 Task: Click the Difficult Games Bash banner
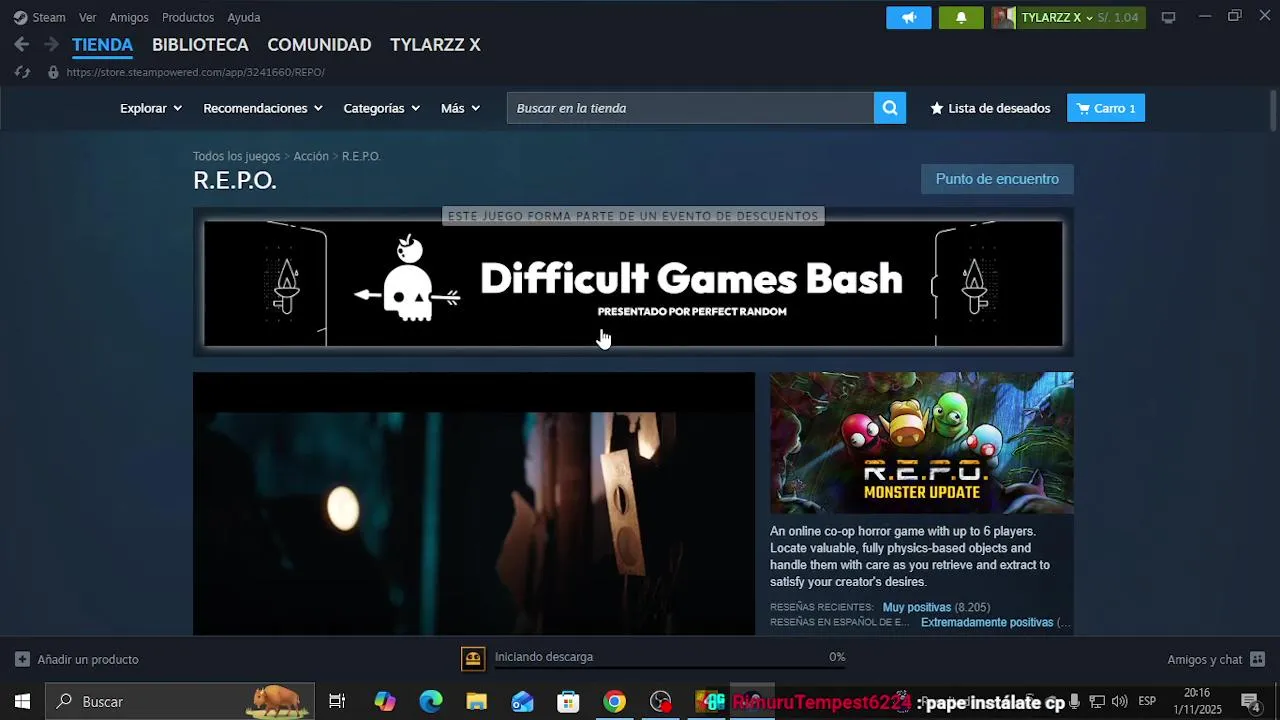[633, 283]
